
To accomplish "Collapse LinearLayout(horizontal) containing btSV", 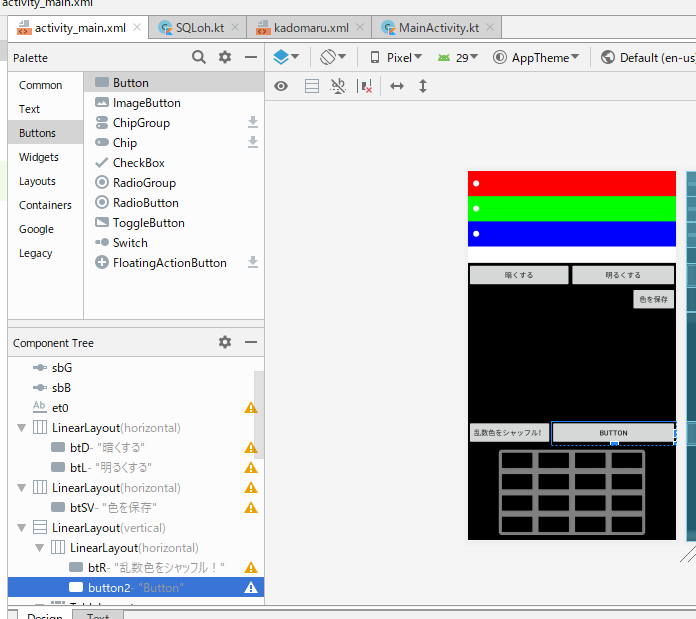I will 21,488.
